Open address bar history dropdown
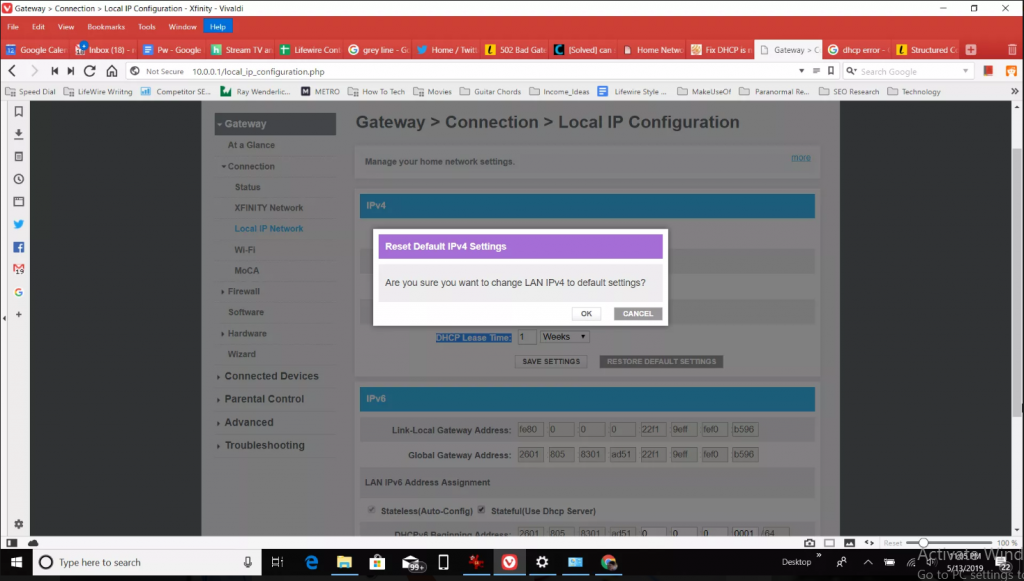 [x=801, y=71]
